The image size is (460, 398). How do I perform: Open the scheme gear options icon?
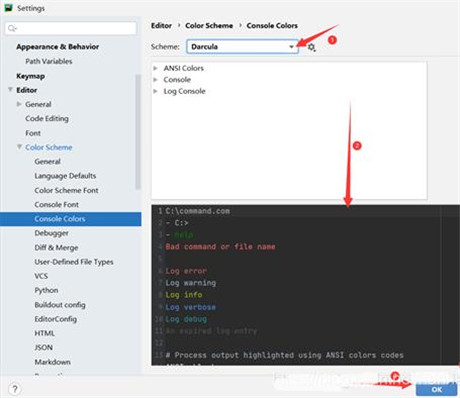pyautogui.click(x=311, y=47)
